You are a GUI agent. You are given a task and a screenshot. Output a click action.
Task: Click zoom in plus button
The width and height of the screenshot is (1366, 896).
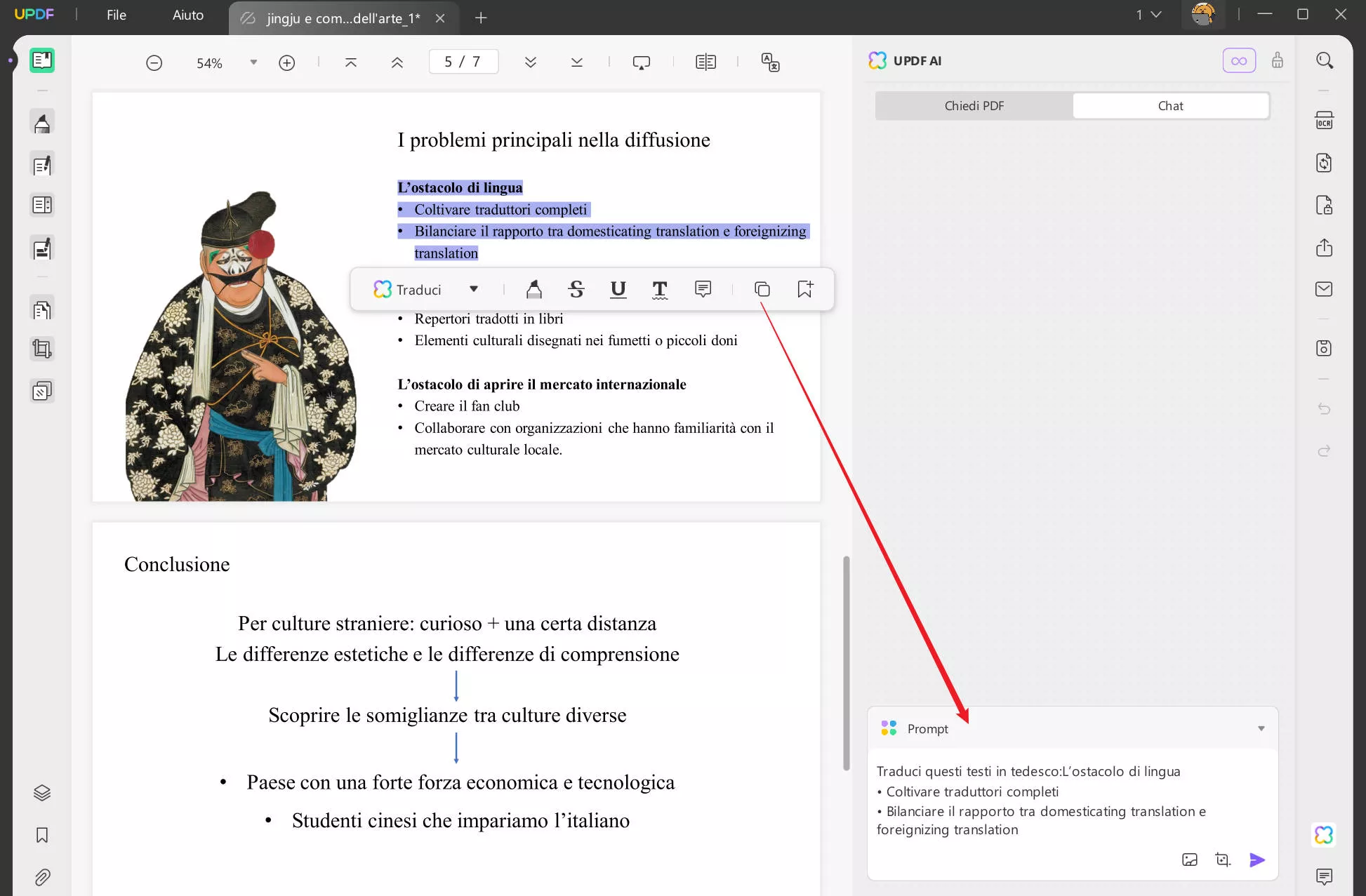[x=286, y=62]
